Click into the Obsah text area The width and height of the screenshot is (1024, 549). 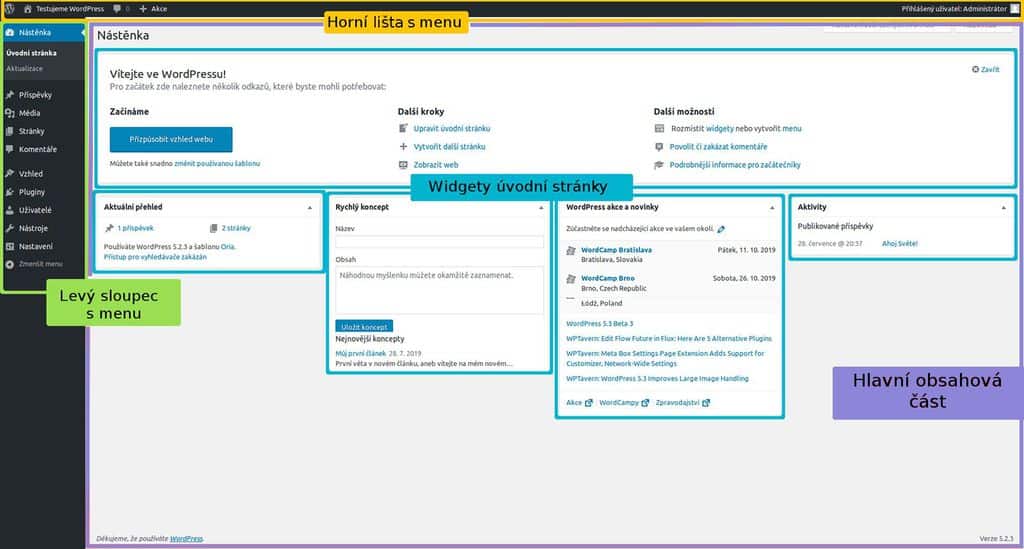tap(440, 290)
